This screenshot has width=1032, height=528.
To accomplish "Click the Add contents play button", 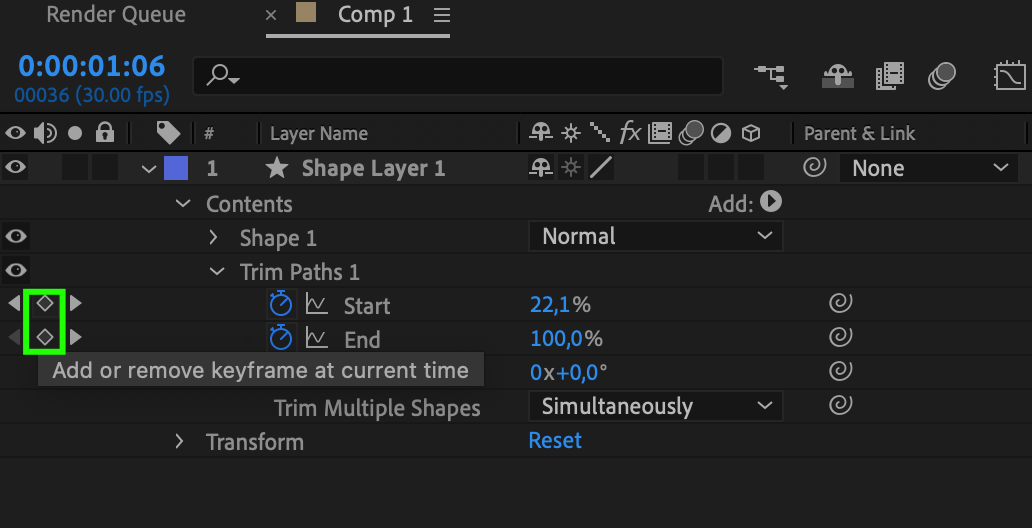I will 771,201.
